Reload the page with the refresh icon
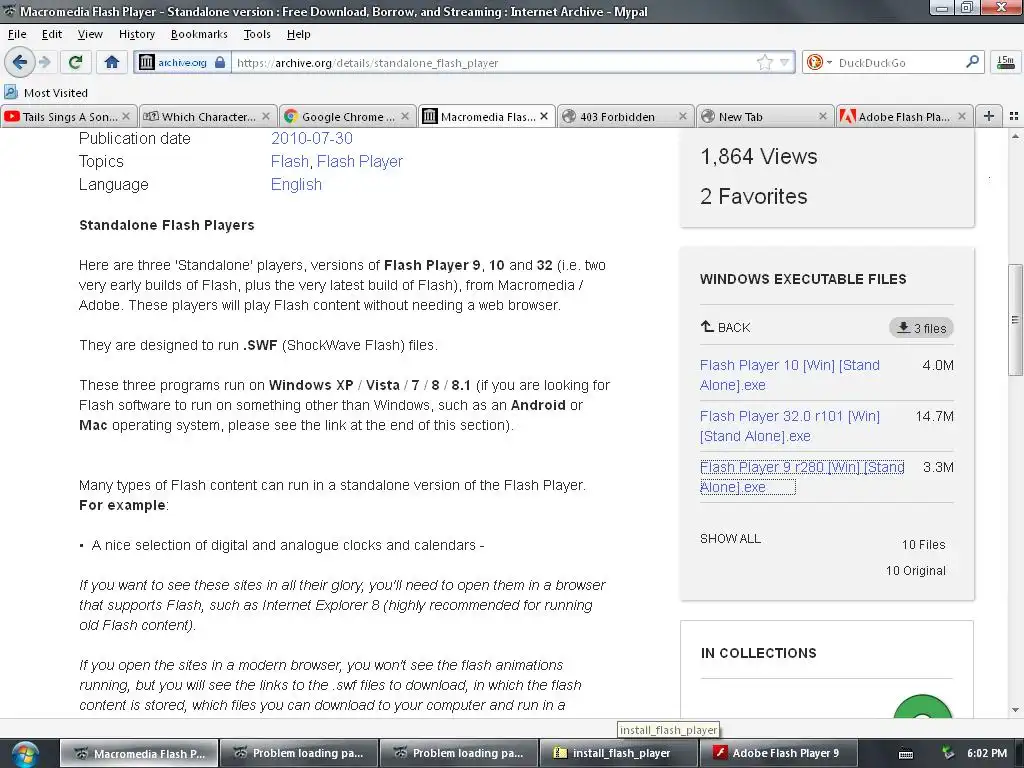 click(75, 63)
